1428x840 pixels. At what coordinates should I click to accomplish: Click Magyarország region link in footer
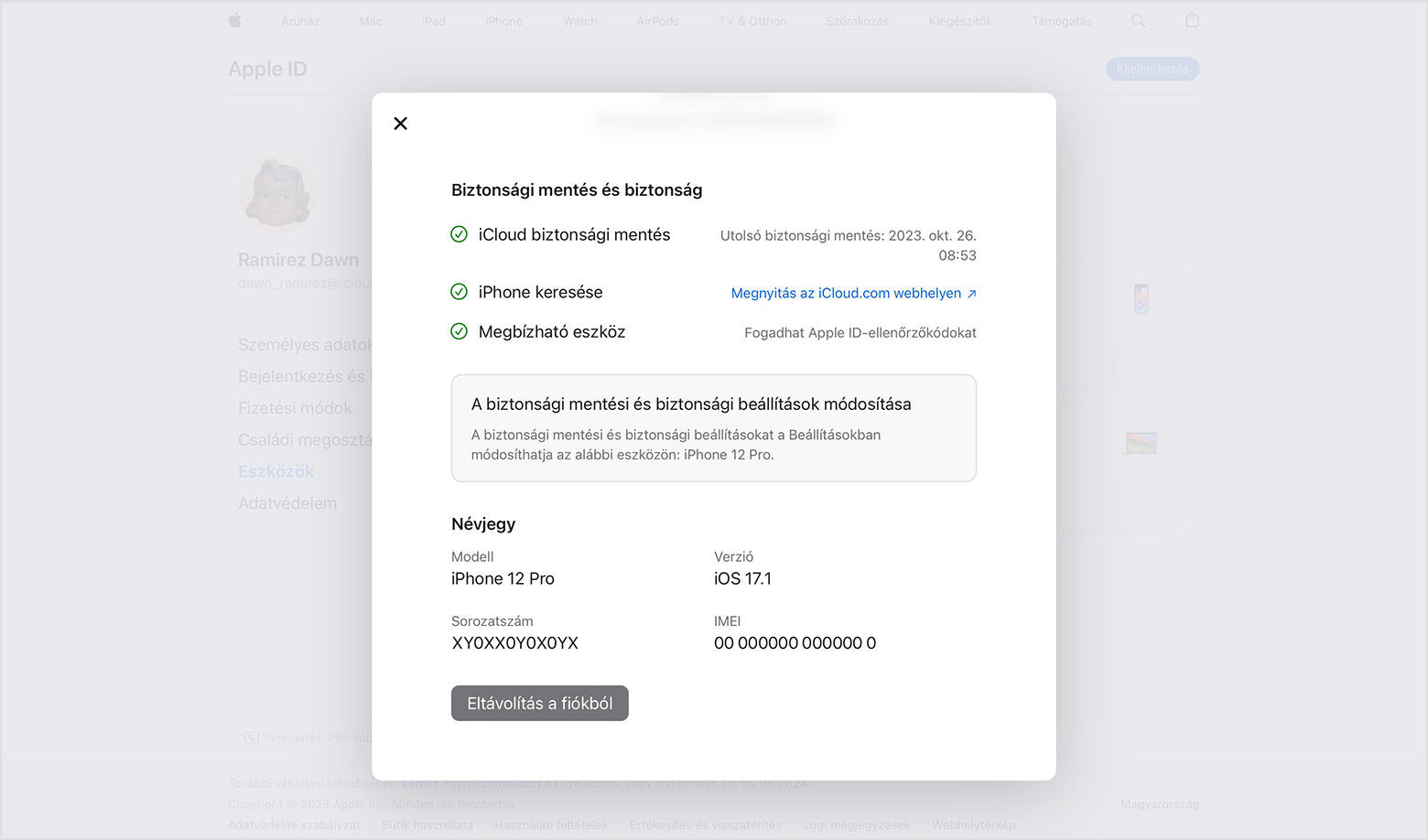pos(1160,804)
